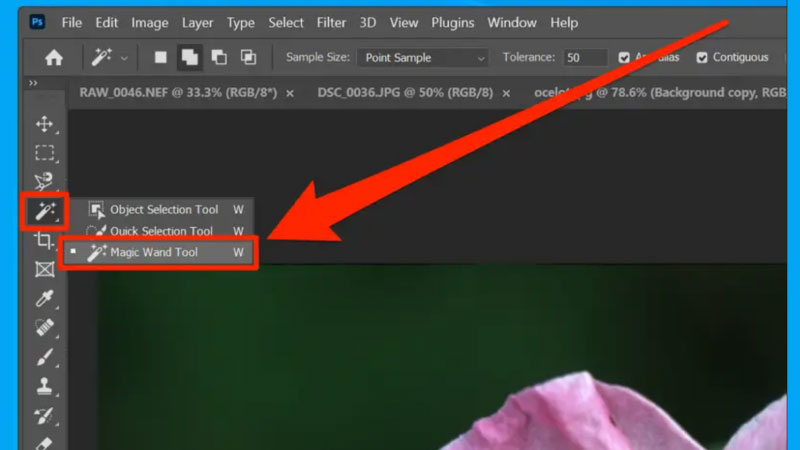The height and width of the screenshot is (450, 800).
Task: Choose Intersect with Selection mode icon
Action: pos(248,57)
